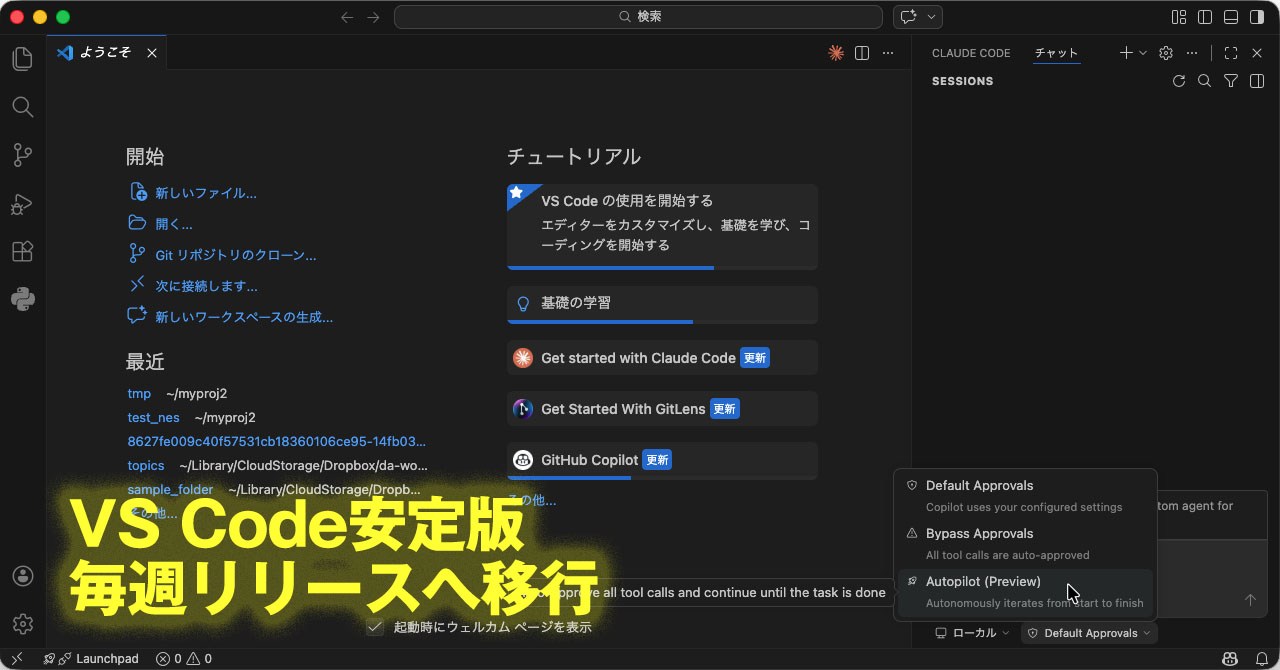This screenshot has width=1280, height=670.
Task: Open recent folder tmp
Action: click(139, 394)
